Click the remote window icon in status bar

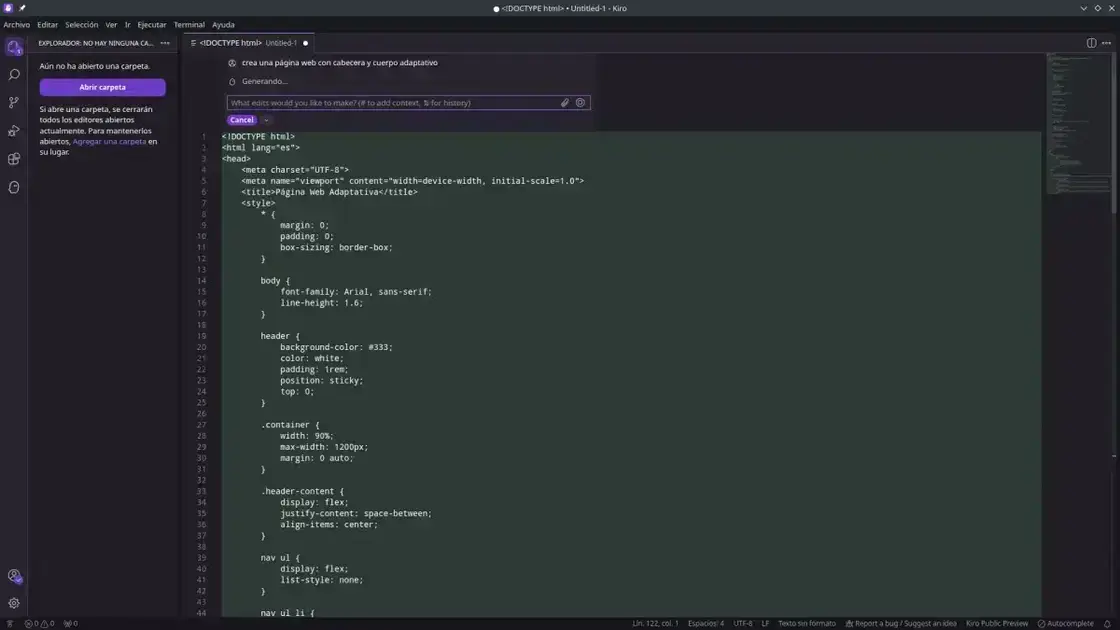coord(10,624)
